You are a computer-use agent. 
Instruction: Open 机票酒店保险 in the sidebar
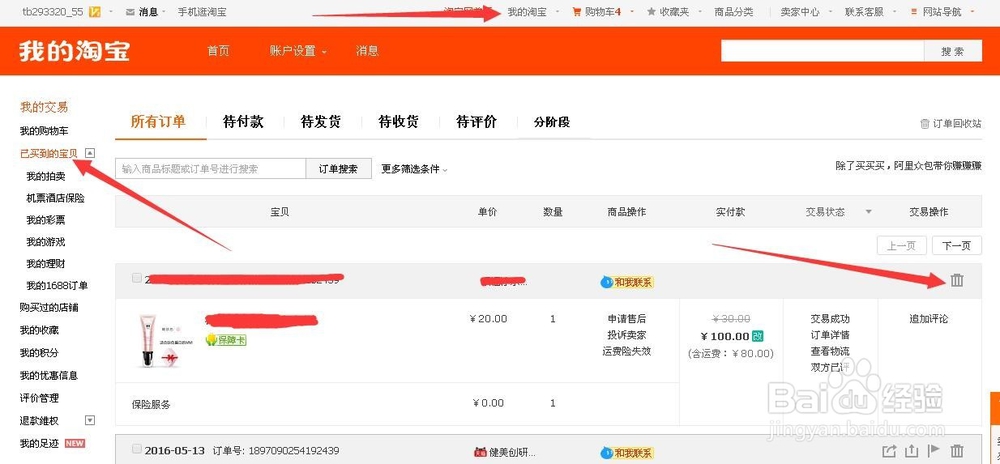click(55, 198)
